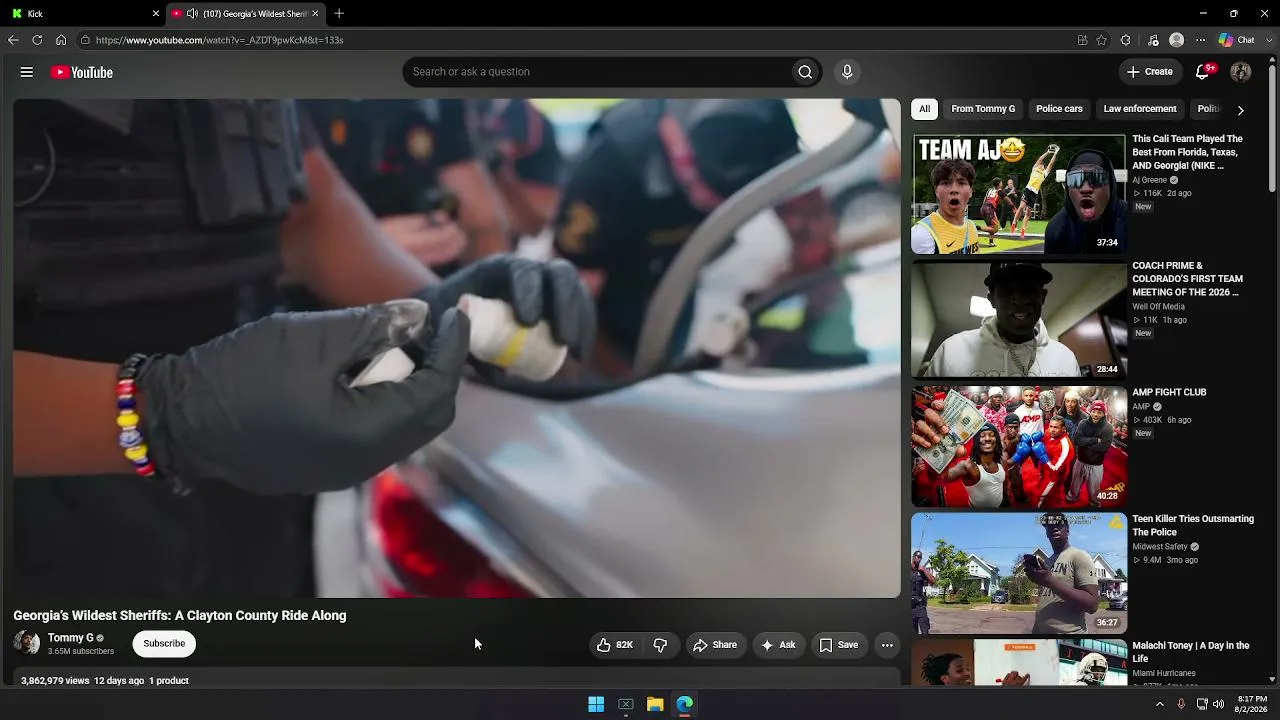Click the Midwest Safety channel name

click(x=1160, y=547)
